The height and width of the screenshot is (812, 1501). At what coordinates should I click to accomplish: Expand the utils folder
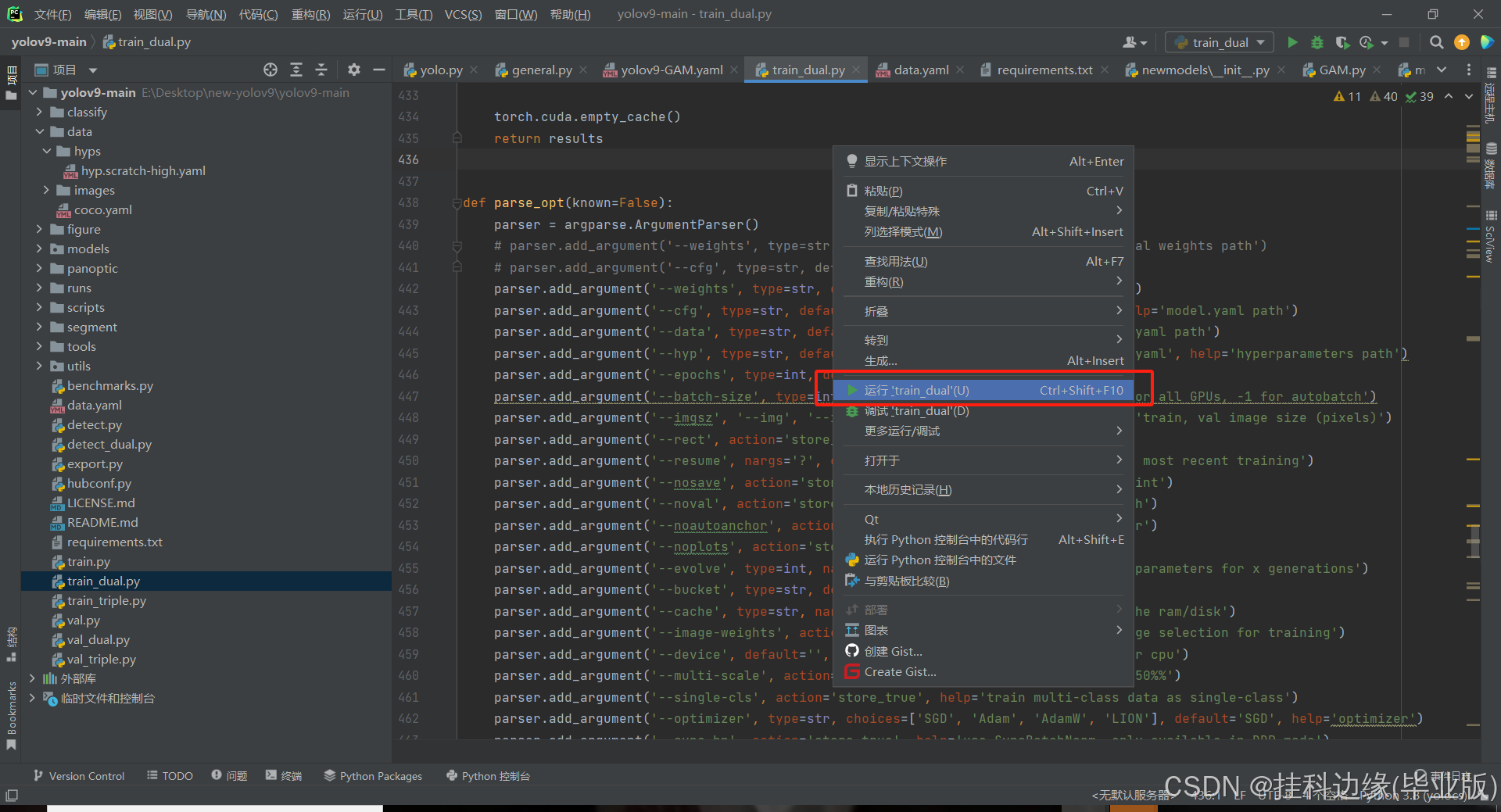pos(39,366)
